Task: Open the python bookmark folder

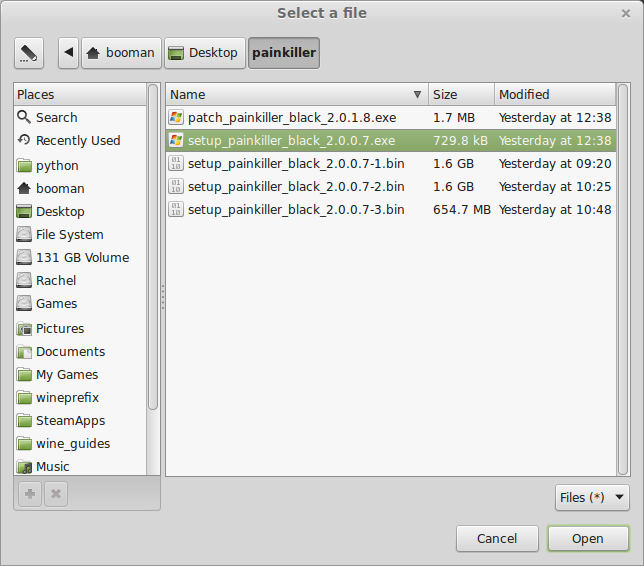Action: 80,166
